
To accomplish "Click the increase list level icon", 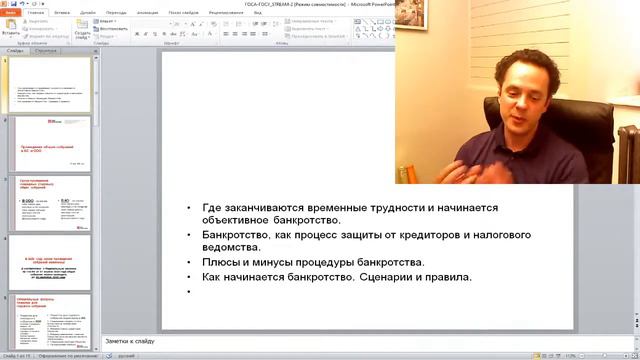I will coord(264,24).
